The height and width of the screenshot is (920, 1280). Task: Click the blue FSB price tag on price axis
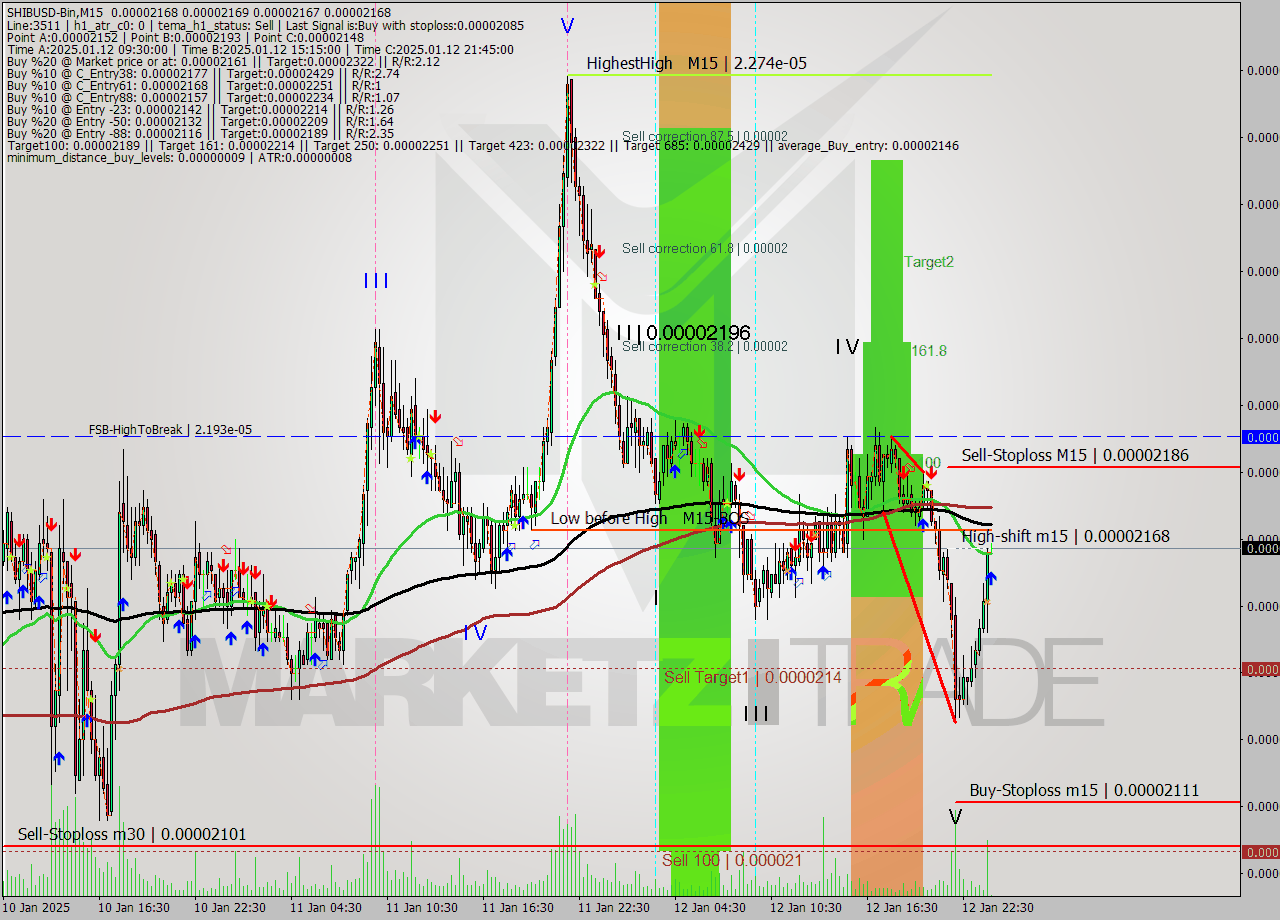pos(1260,437)
